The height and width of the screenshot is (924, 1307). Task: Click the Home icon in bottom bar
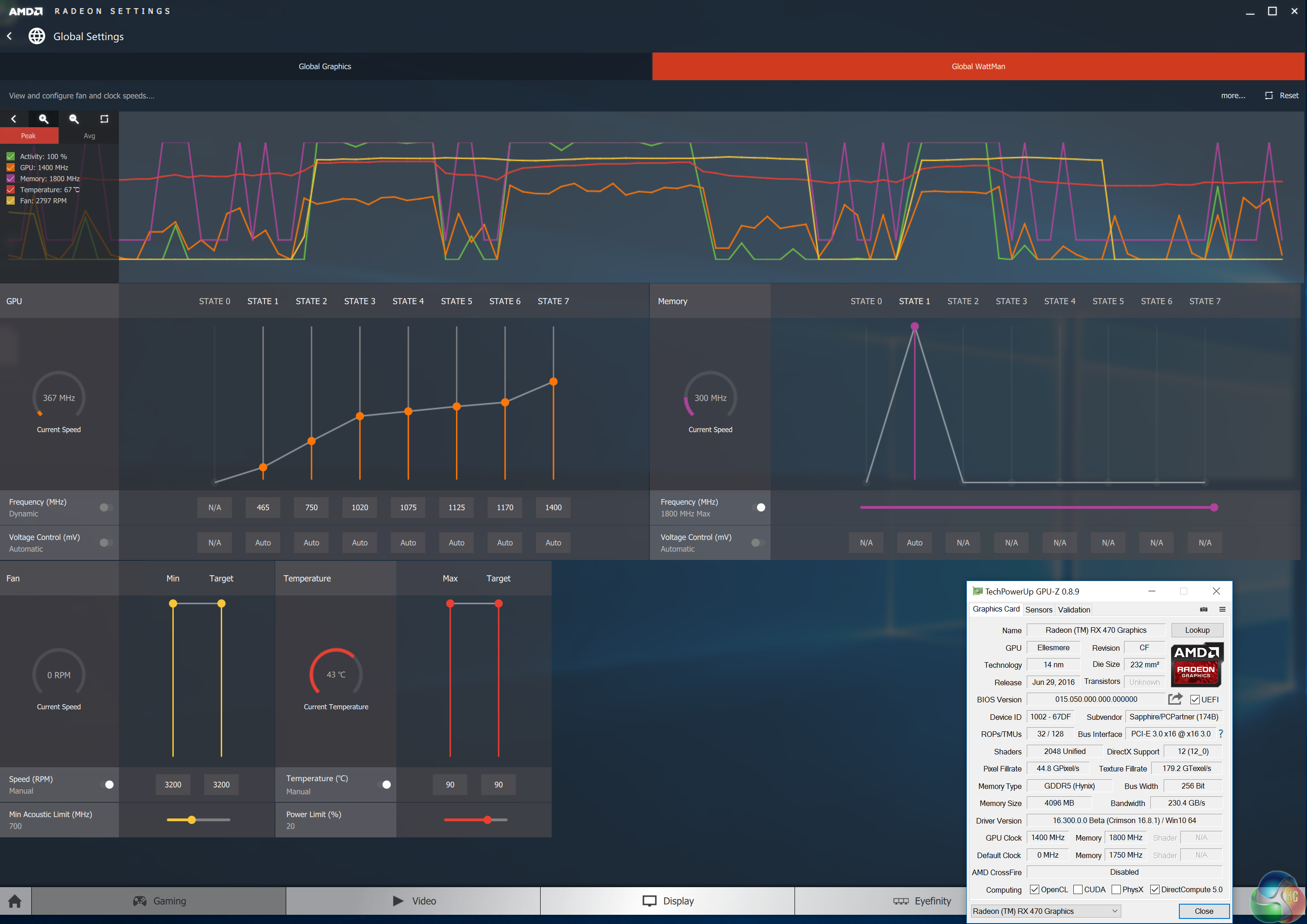(x=15, y=900)
